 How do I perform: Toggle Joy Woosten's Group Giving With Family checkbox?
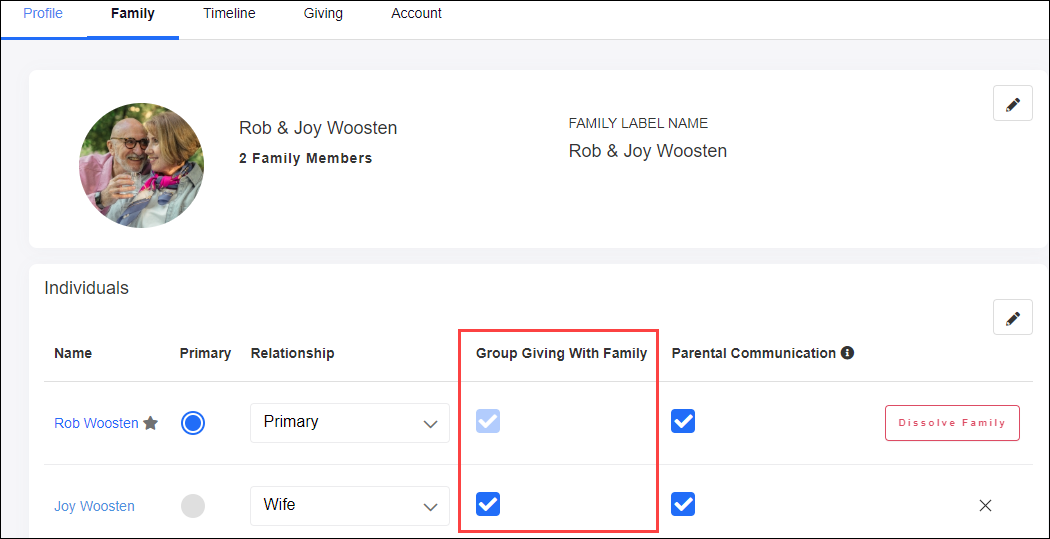[x=488, y=504]
